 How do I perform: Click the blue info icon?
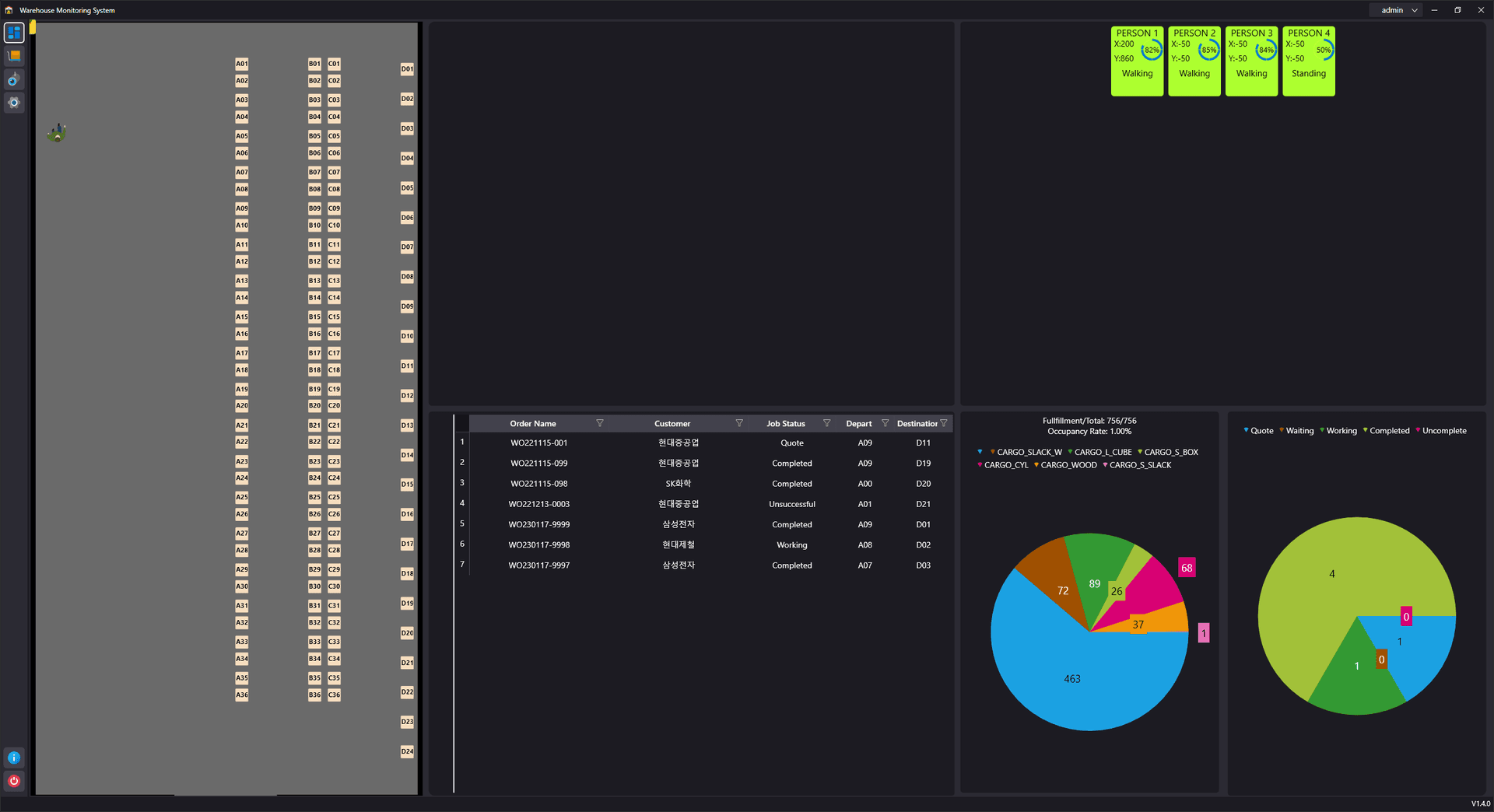14,758
